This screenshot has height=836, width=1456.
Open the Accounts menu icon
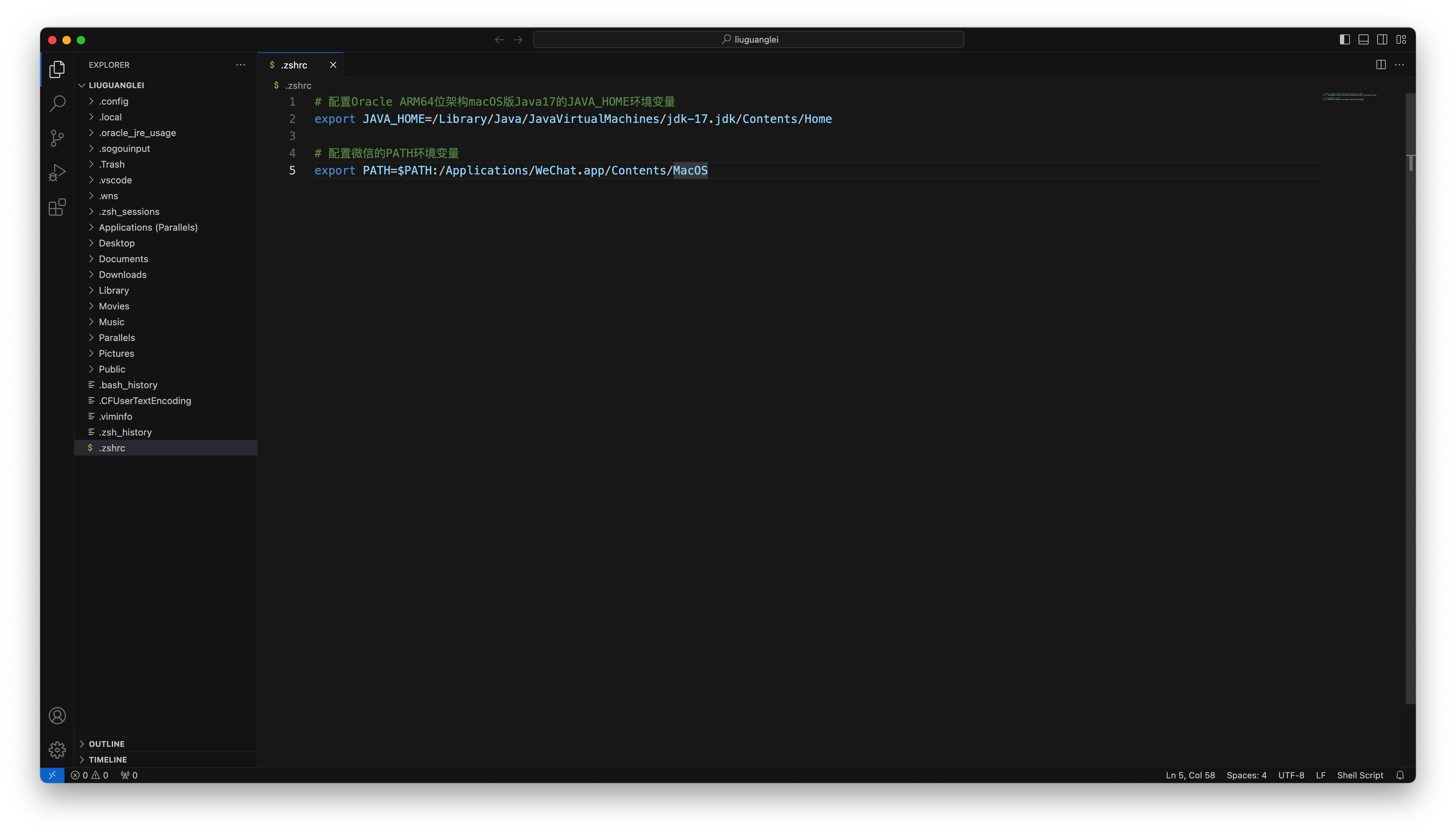click(x=57, y=715)
